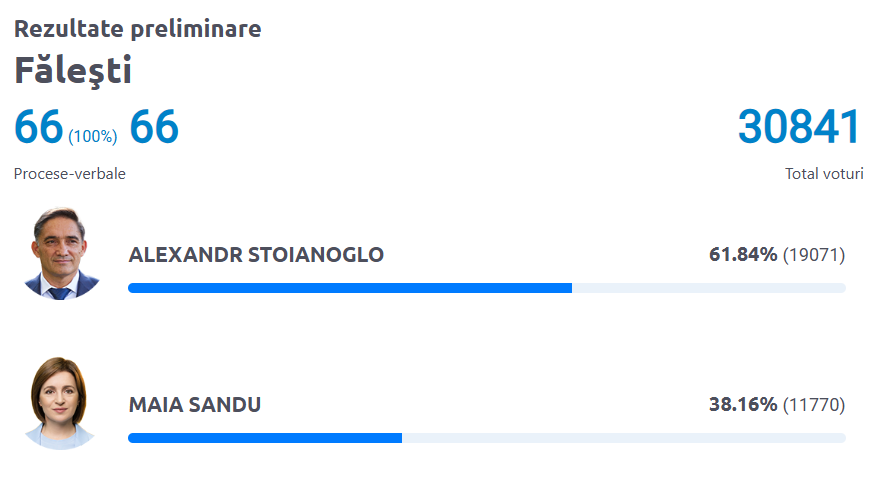Click the Procese-verbale label
The height and width of the screenshot is (490, 882).
(x=70, y=174)
